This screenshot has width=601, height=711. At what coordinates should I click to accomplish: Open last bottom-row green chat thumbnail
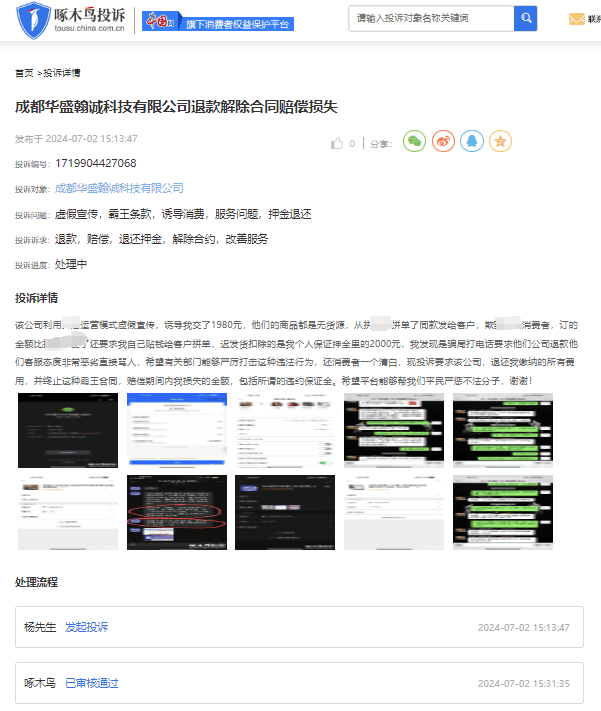pos(503,512)
